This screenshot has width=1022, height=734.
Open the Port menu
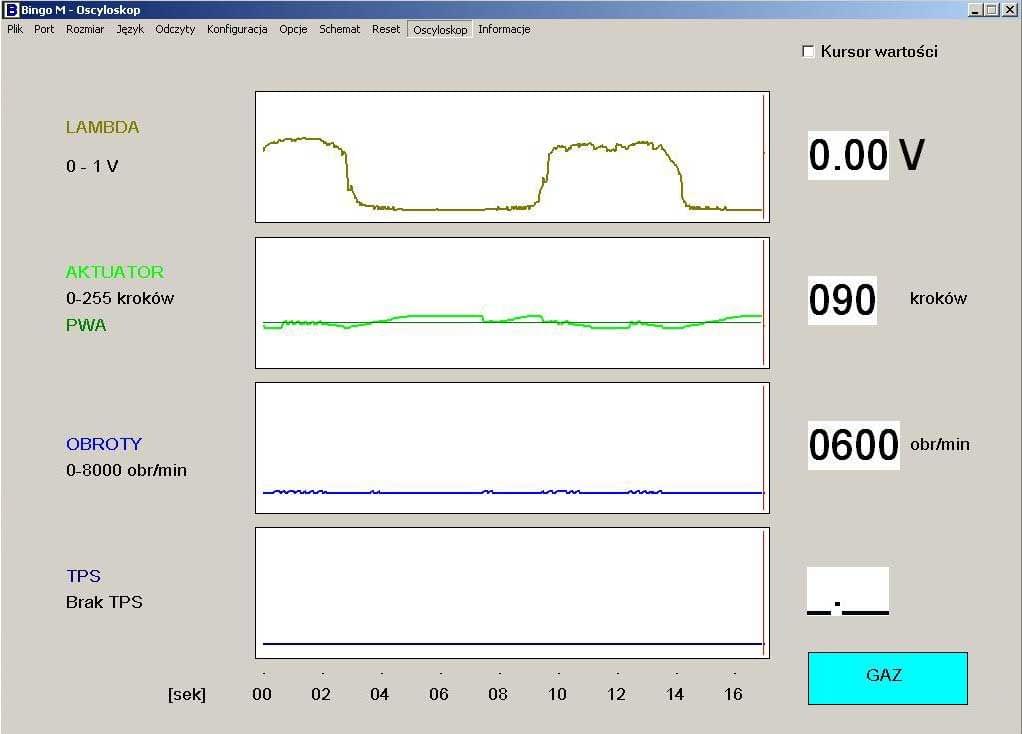click(x=44, y=29)
